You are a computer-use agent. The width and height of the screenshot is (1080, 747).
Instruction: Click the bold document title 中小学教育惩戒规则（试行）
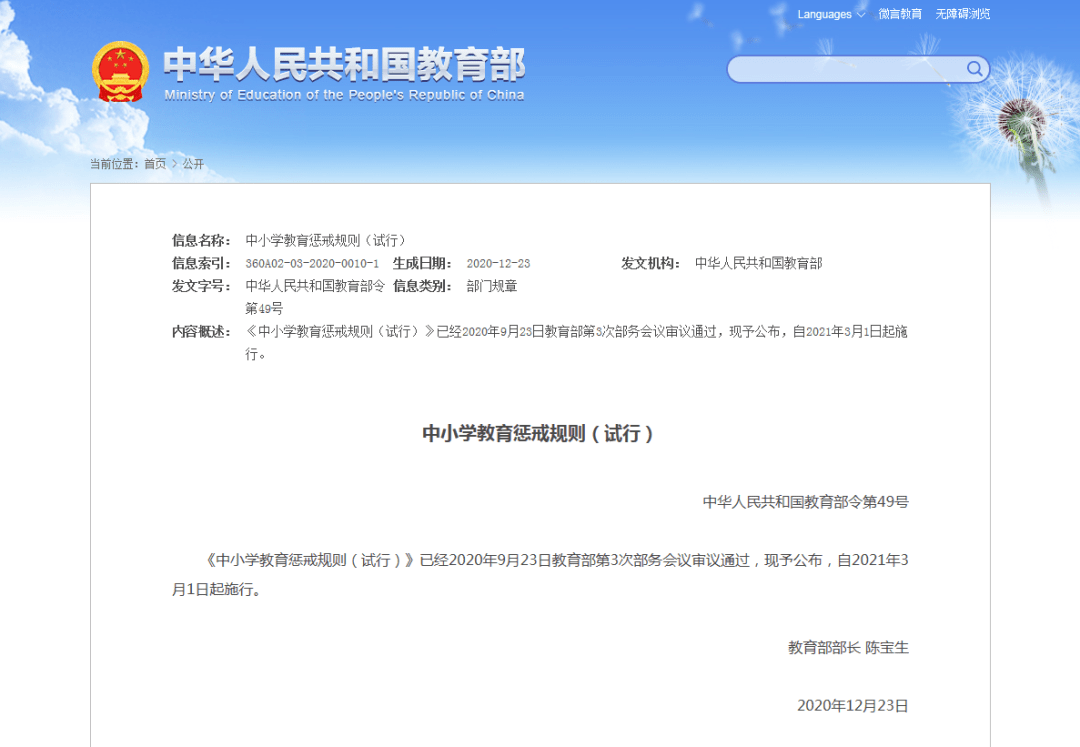(x=539, y=434)
